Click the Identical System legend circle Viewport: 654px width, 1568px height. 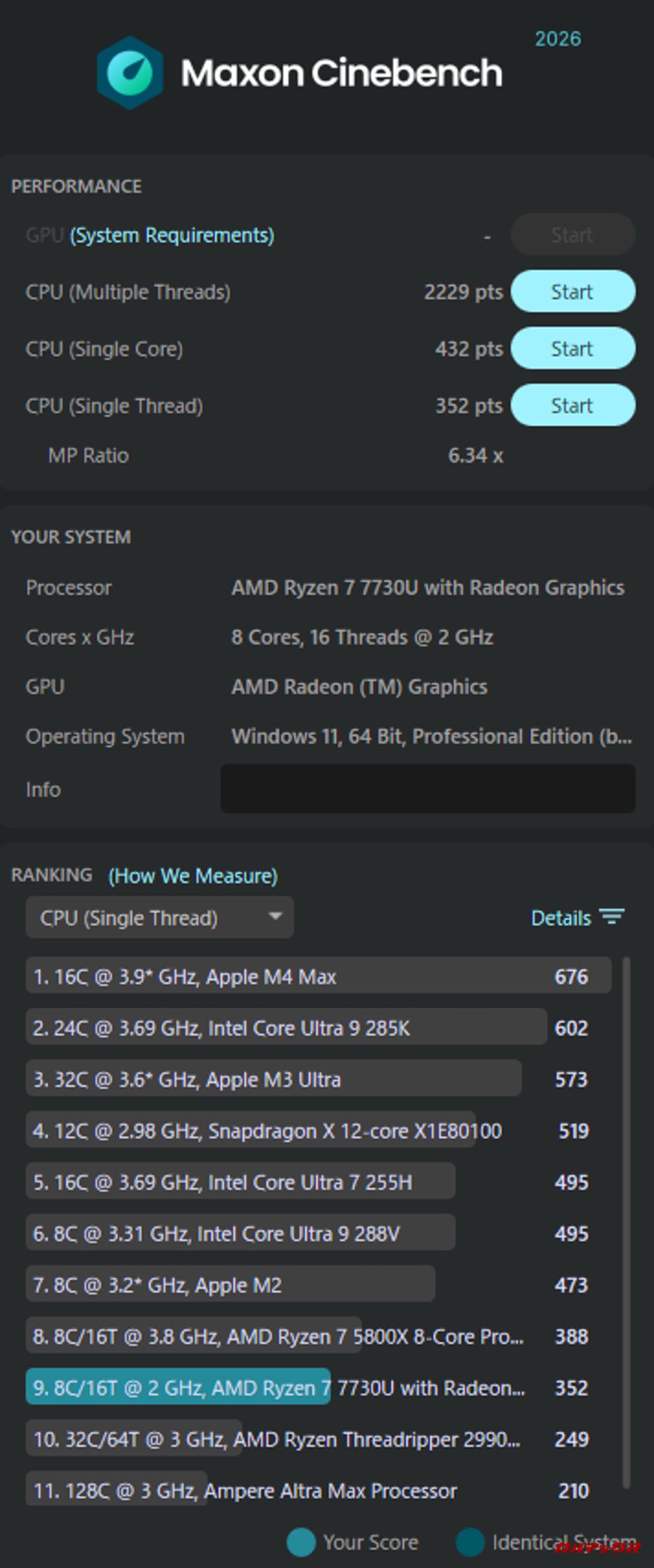coord(470,1542)
